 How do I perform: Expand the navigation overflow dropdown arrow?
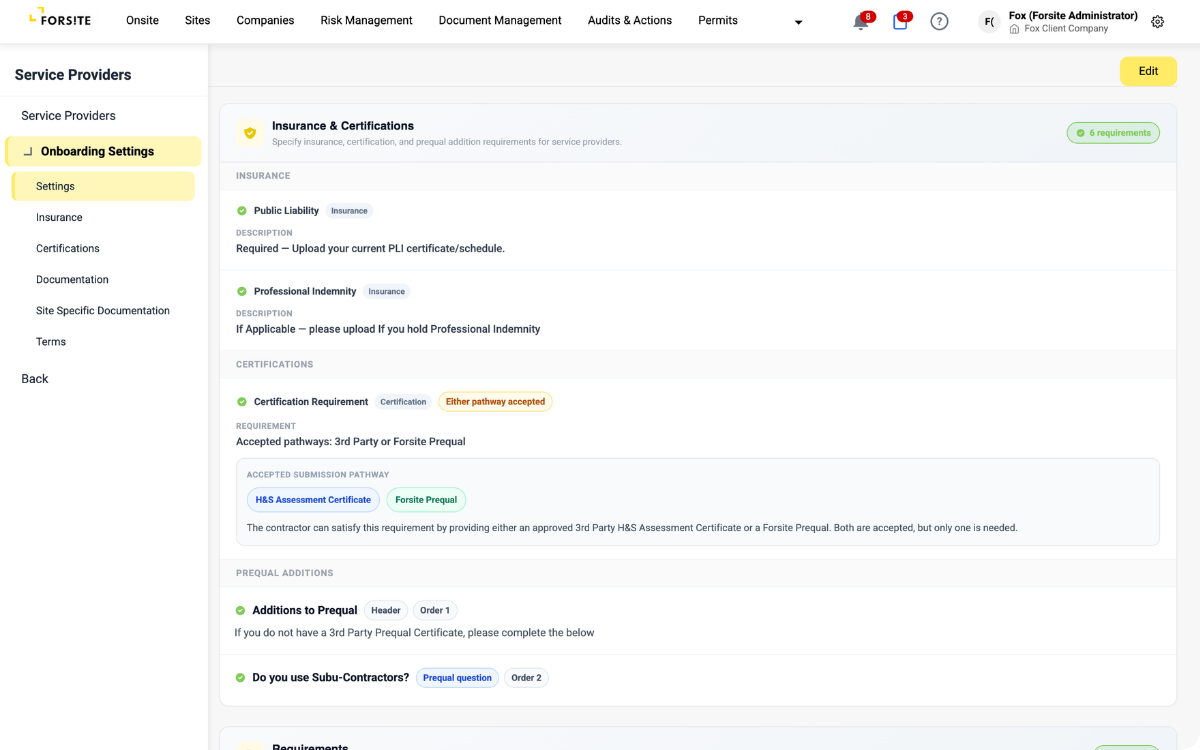point(798,23)
